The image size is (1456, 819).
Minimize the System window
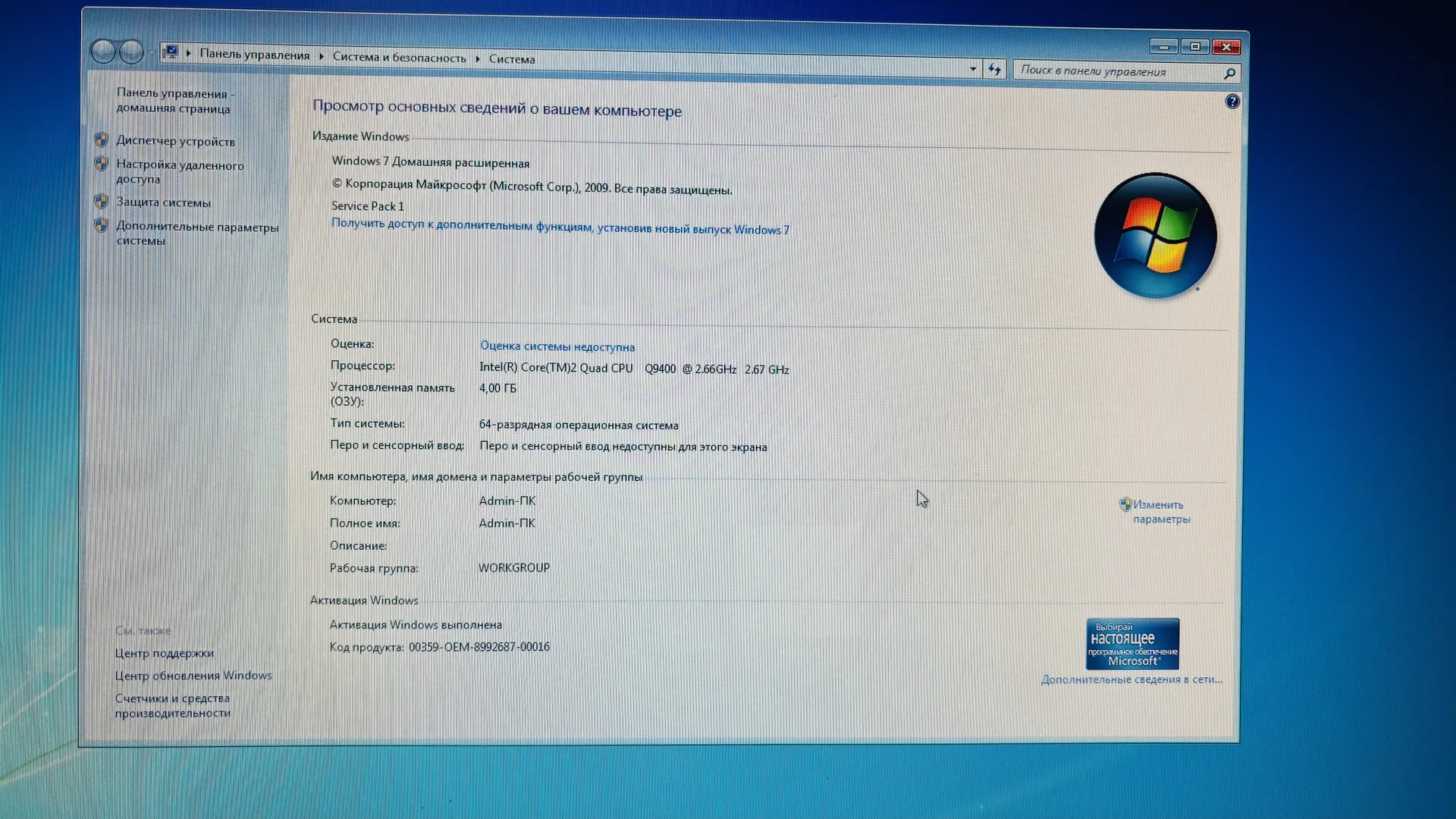coord(1163,47)
